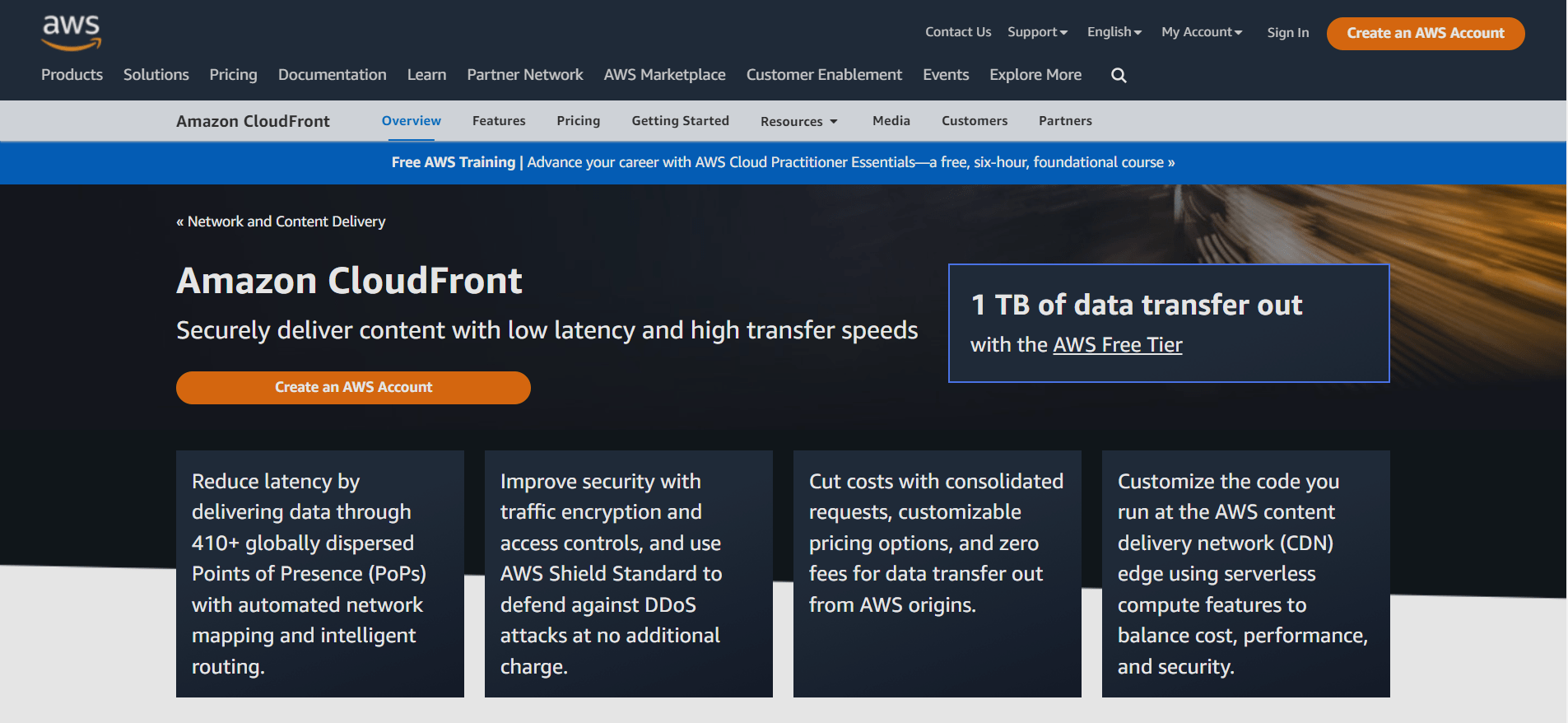Switch to the Features tab
The width and height of the screenshot is (1568, 723).
coord(499,121)
